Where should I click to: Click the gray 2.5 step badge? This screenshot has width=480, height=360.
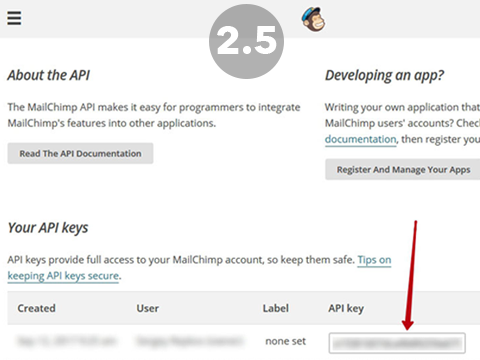click(246, 41)
